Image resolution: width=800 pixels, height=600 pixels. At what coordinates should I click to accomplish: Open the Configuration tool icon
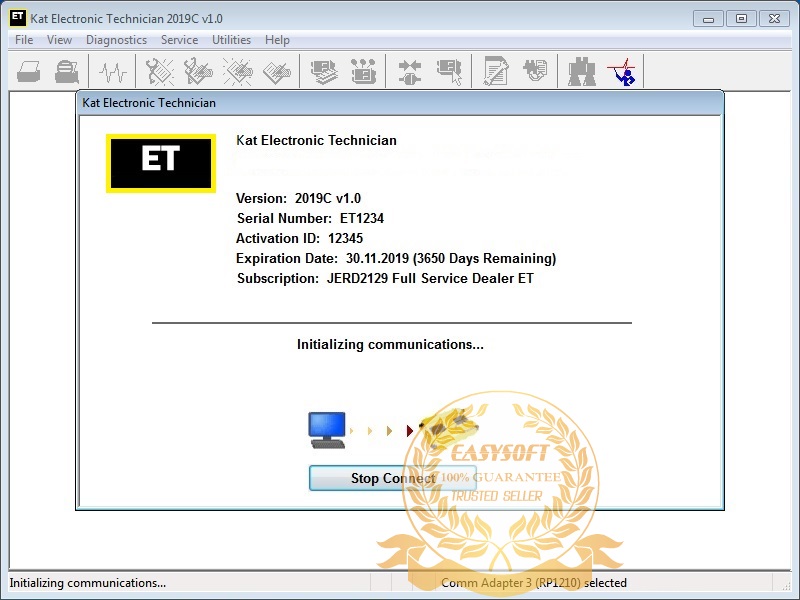click(363, 71)
